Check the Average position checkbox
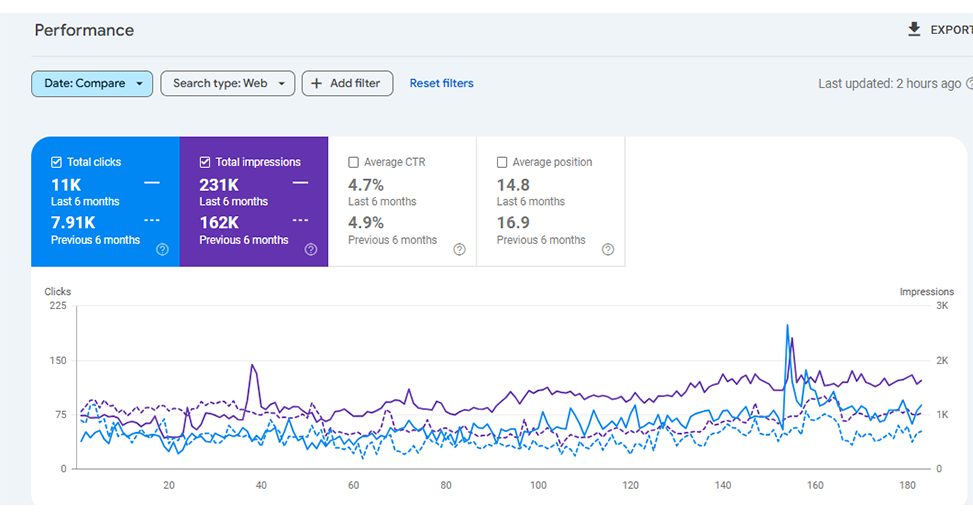The height and width of the screenshot is (518, 973). click(x=502, y=162)
